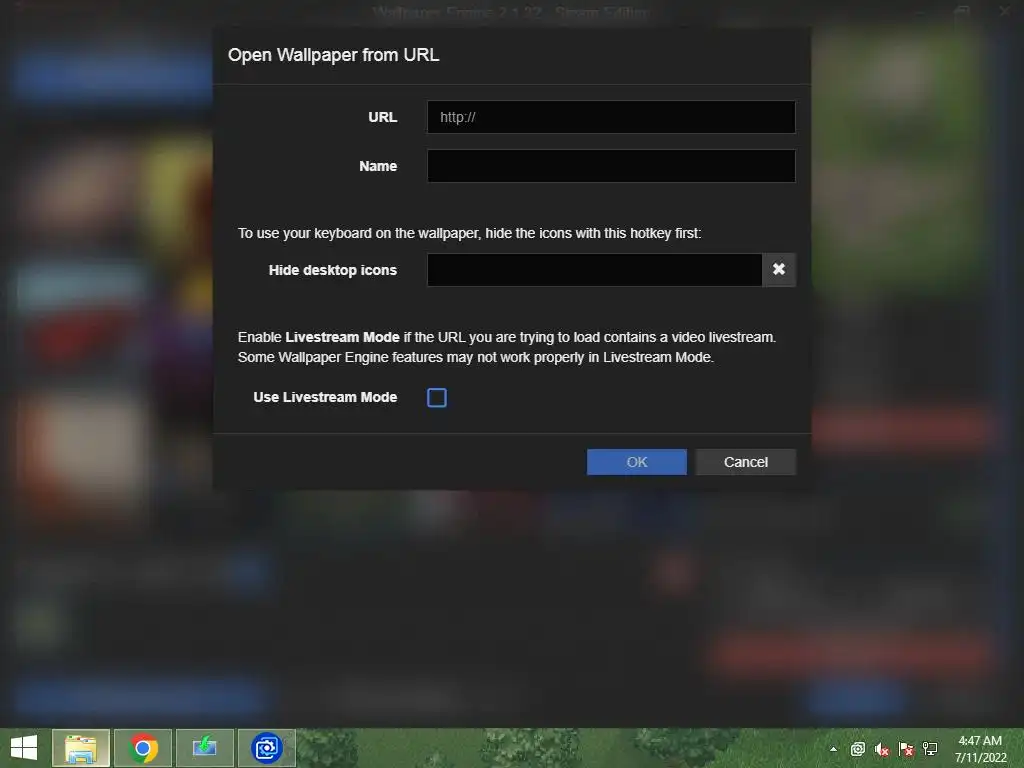Click the URL input field
This screenshot has width=1024, height=768.
pos(611,117)
